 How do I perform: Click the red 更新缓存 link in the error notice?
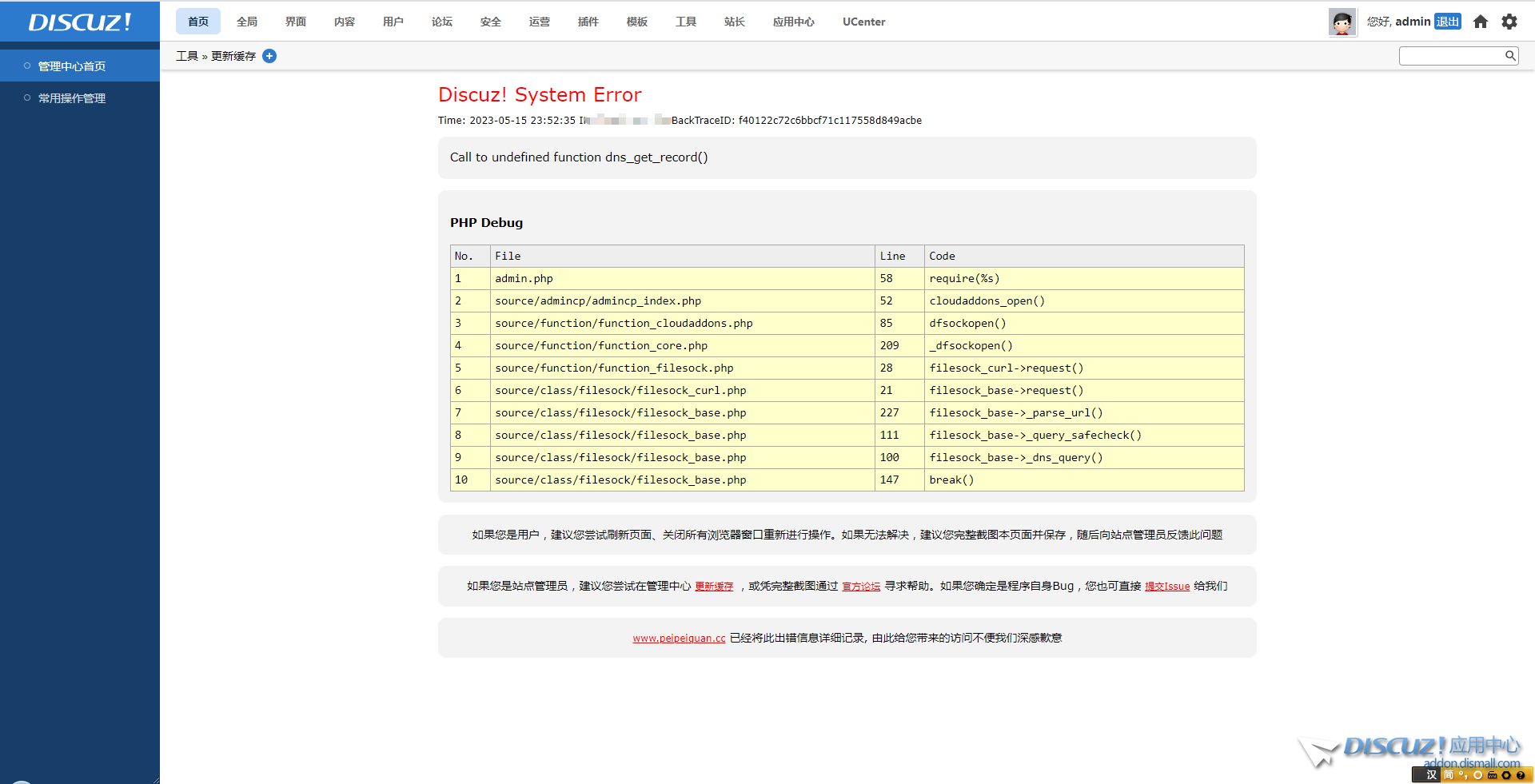(x=714, y=586)
